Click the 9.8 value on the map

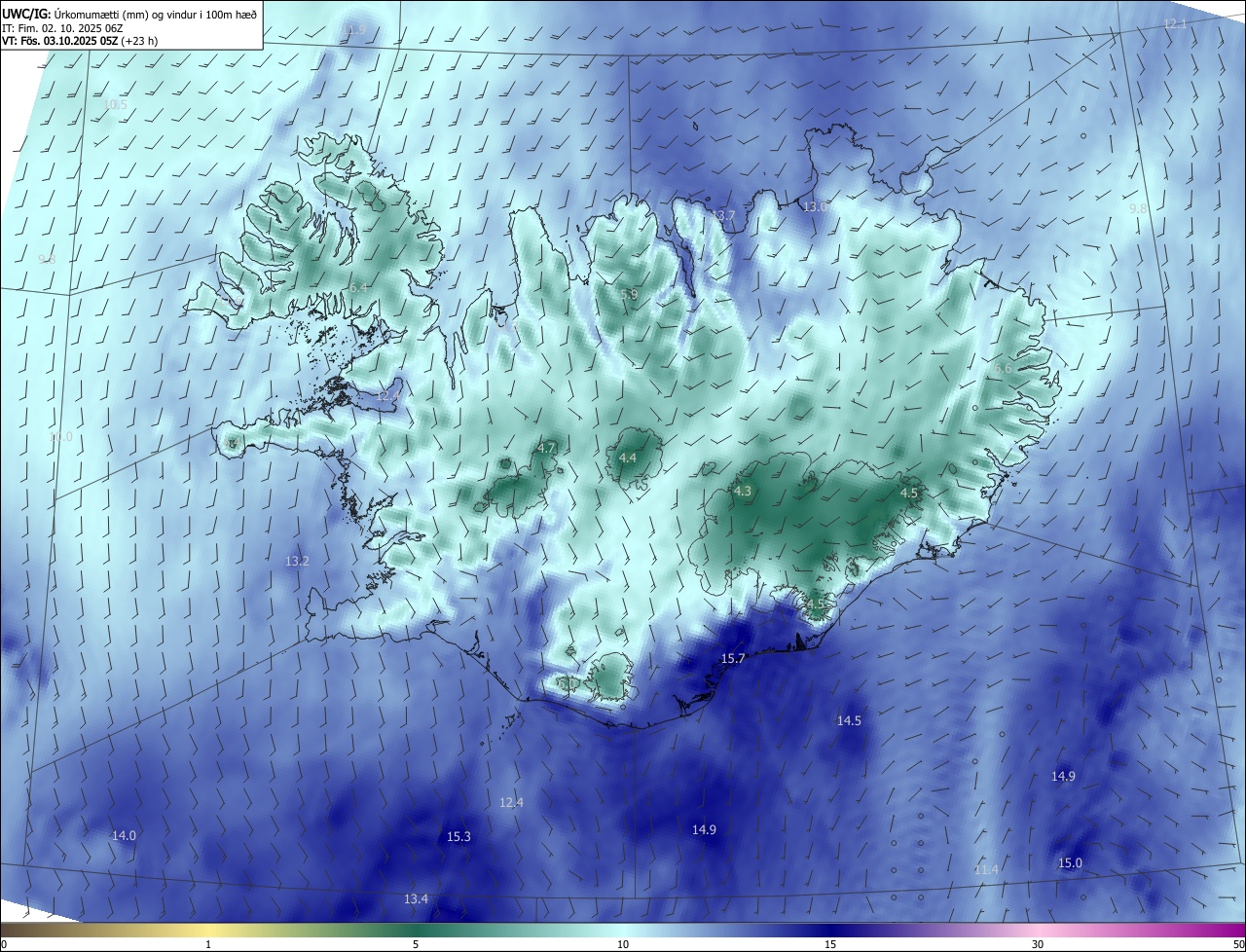coord(1138,209)
